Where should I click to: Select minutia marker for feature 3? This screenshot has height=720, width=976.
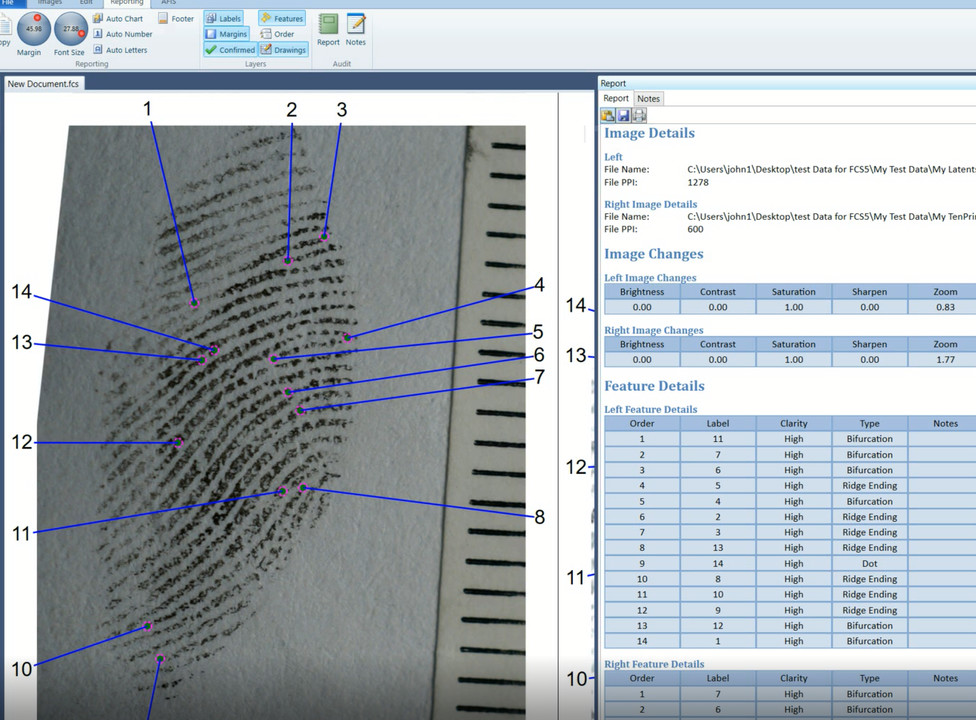pos(324,236)
